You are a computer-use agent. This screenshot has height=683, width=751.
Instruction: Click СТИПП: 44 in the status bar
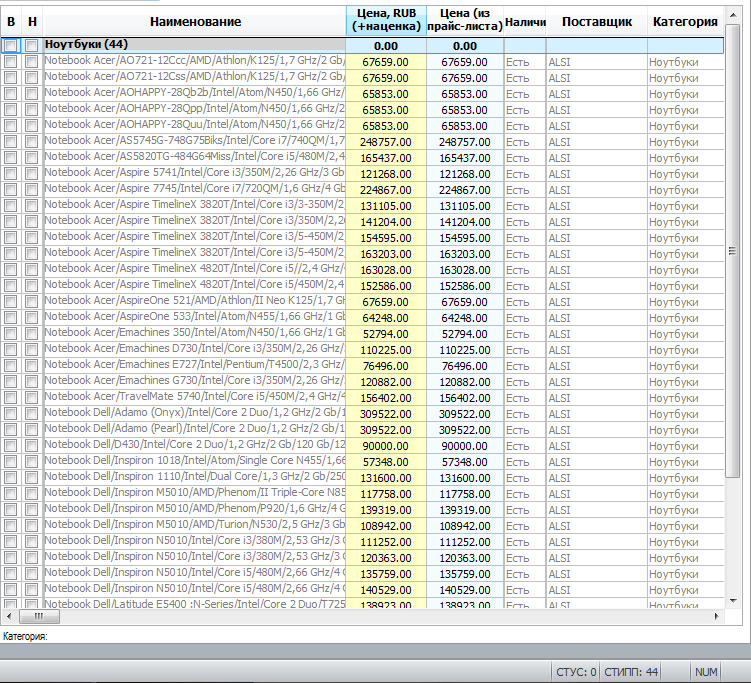[630, 672]
